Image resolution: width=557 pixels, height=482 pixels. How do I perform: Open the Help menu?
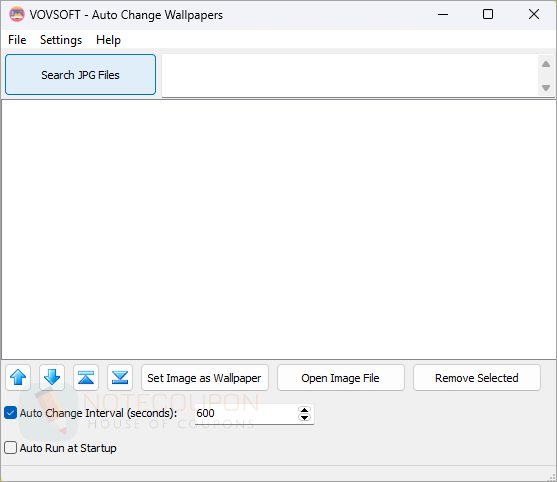coord(108,40)
